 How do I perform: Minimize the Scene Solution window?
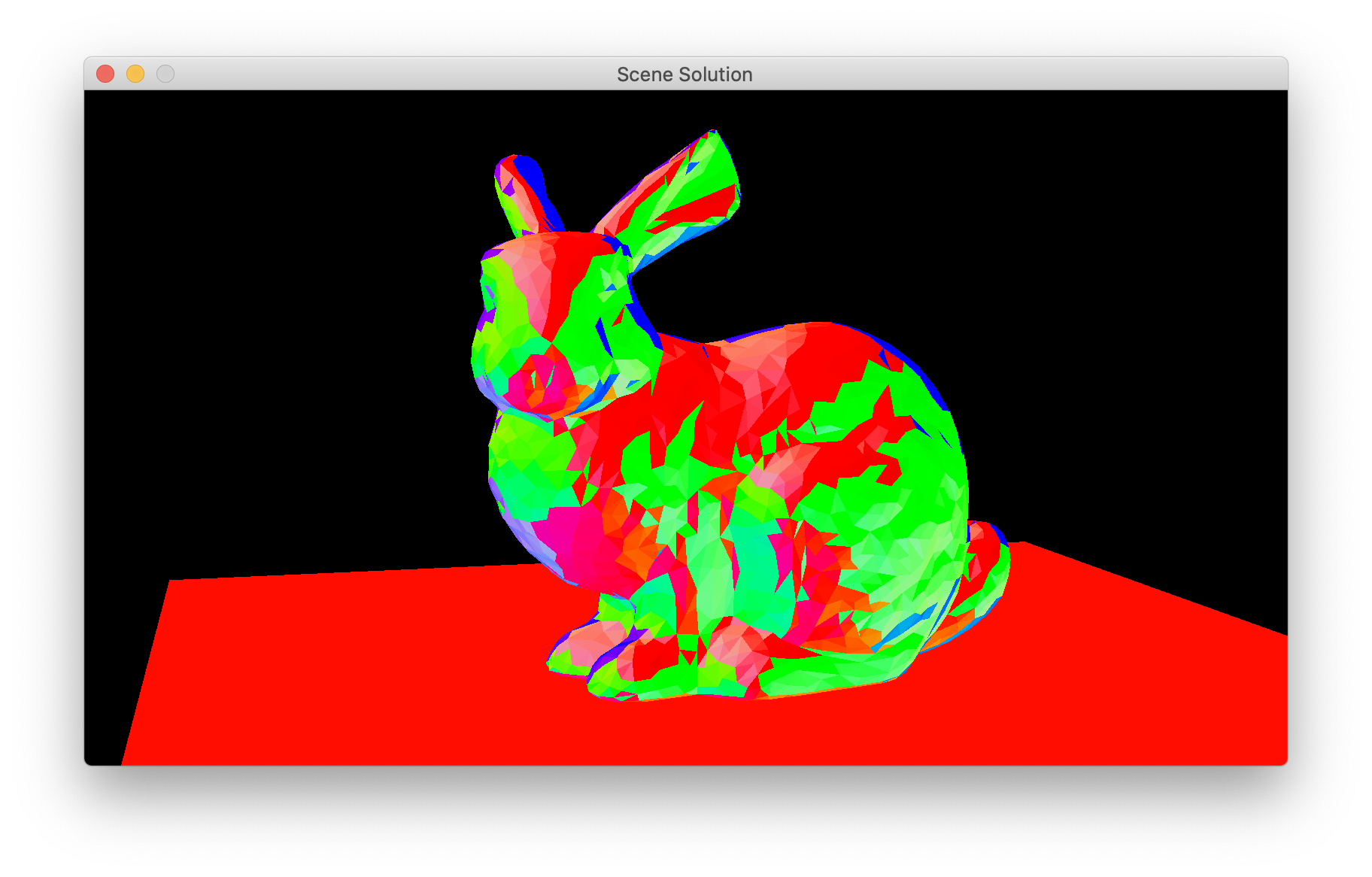coord(135,74)
